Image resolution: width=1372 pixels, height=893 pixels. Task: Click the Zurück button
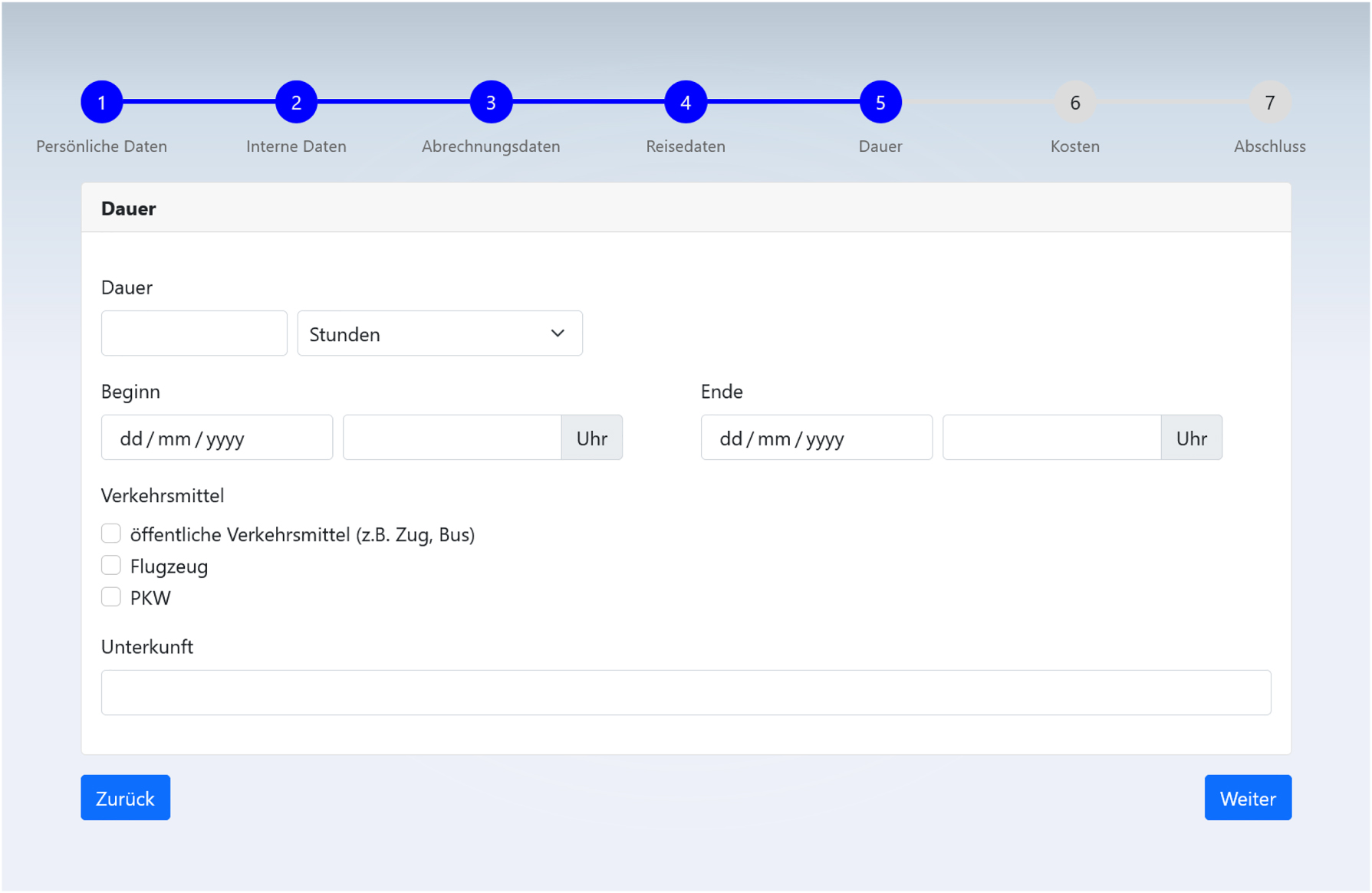click(x=125, y=797)
